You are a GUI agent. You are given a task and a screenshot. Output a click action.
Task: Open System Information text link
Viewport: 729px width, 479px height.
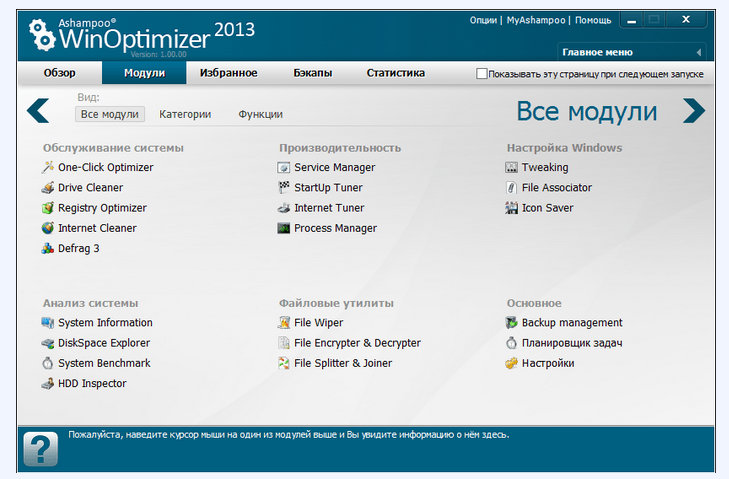point(105,323)
